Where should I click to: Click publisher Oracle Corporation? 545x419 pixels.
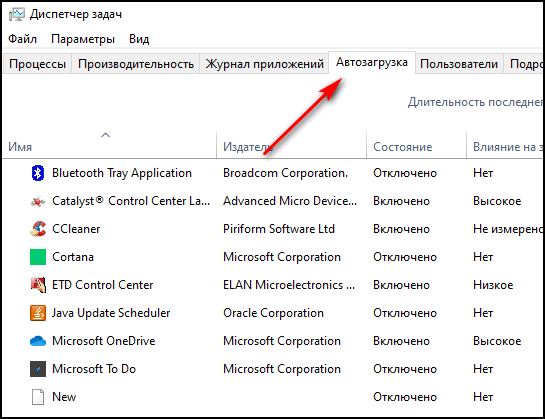[273, 313]
